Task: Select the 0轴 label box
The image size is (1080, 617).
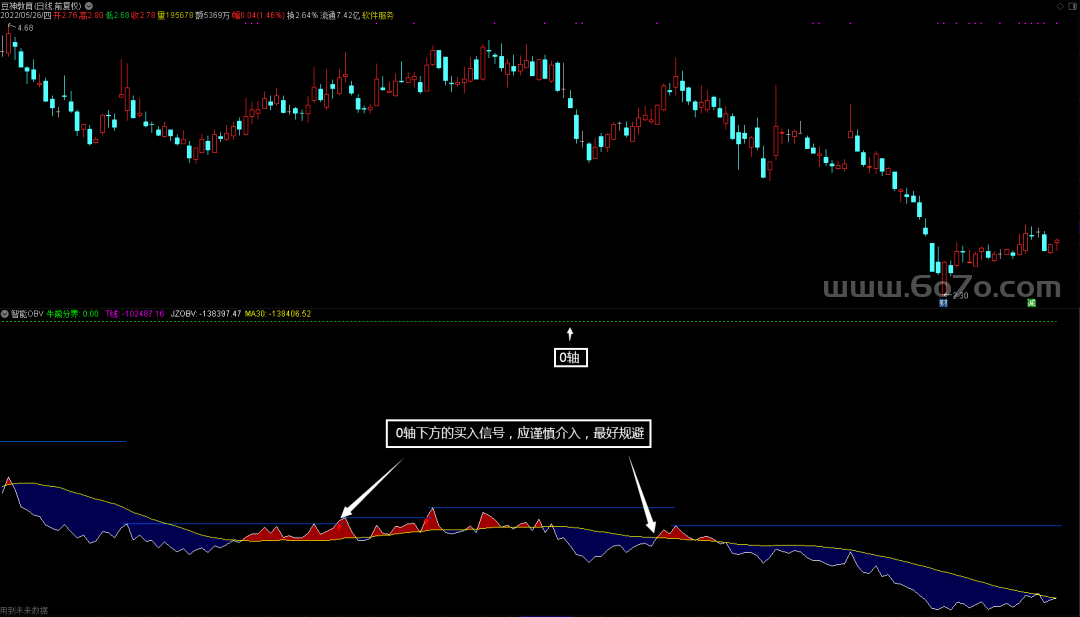Action: [571, 357]
